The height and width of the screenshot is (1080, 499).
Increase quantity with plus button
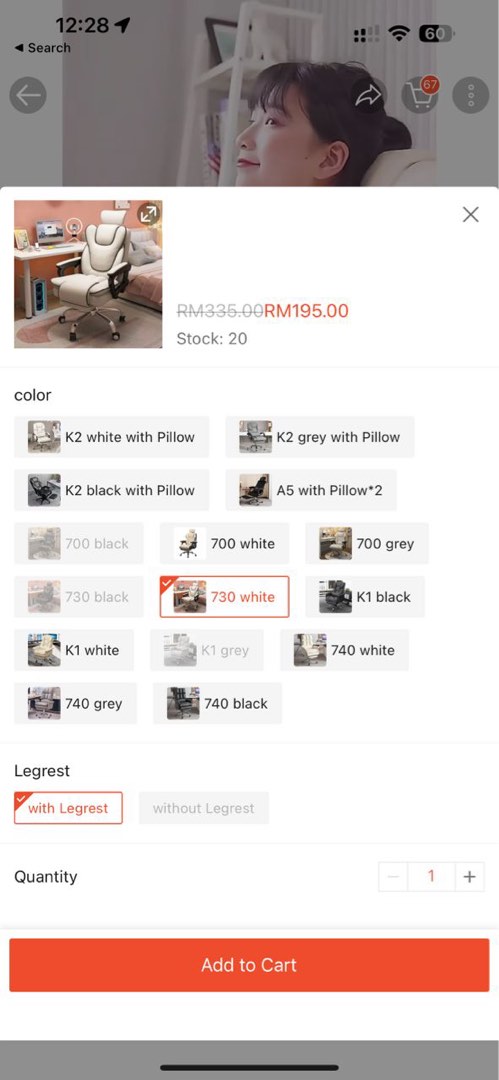coord(469,877)
